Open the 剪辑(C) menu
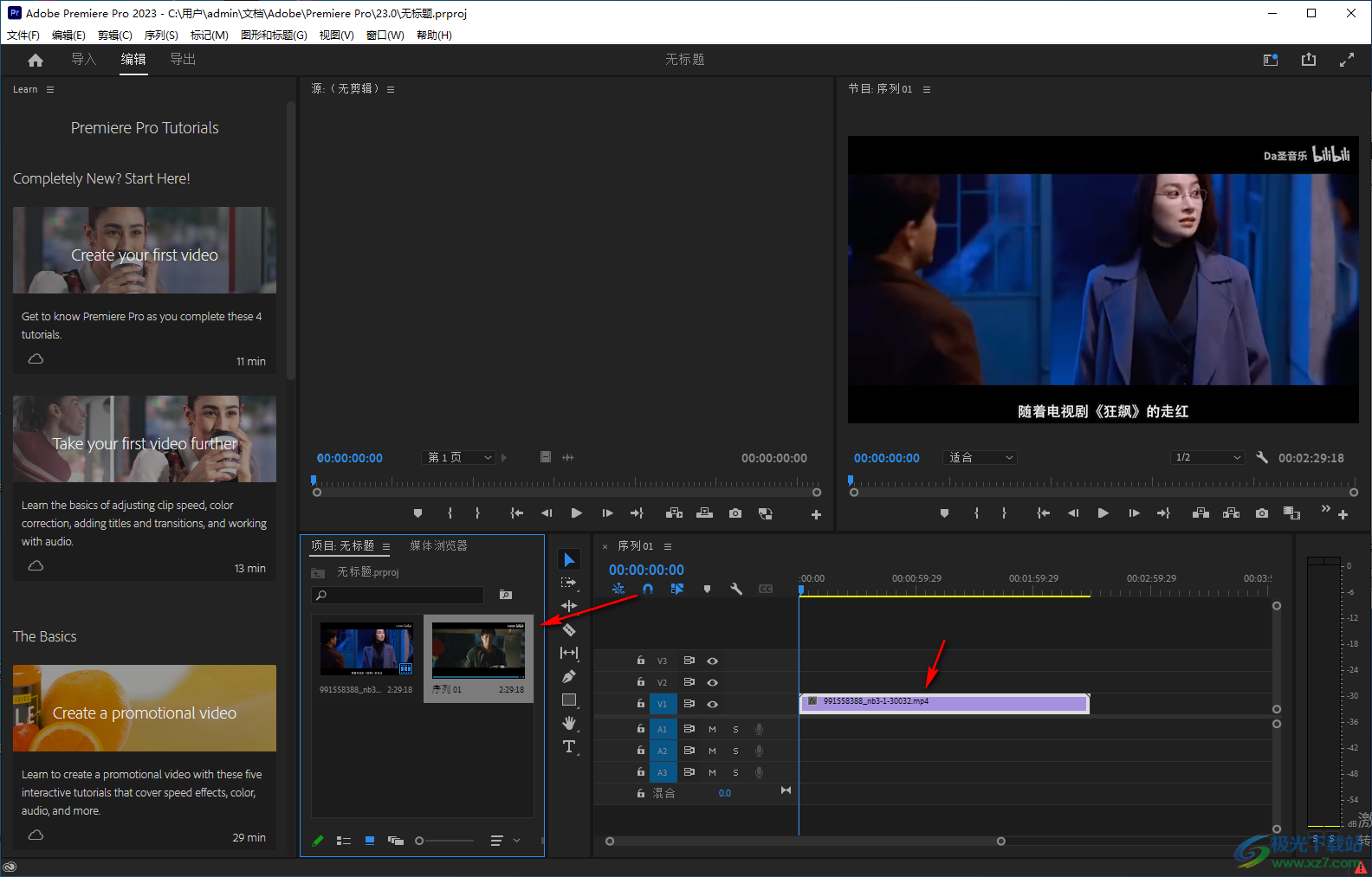1372x877 pixels. pyautogui.click(x=115, y=35)
